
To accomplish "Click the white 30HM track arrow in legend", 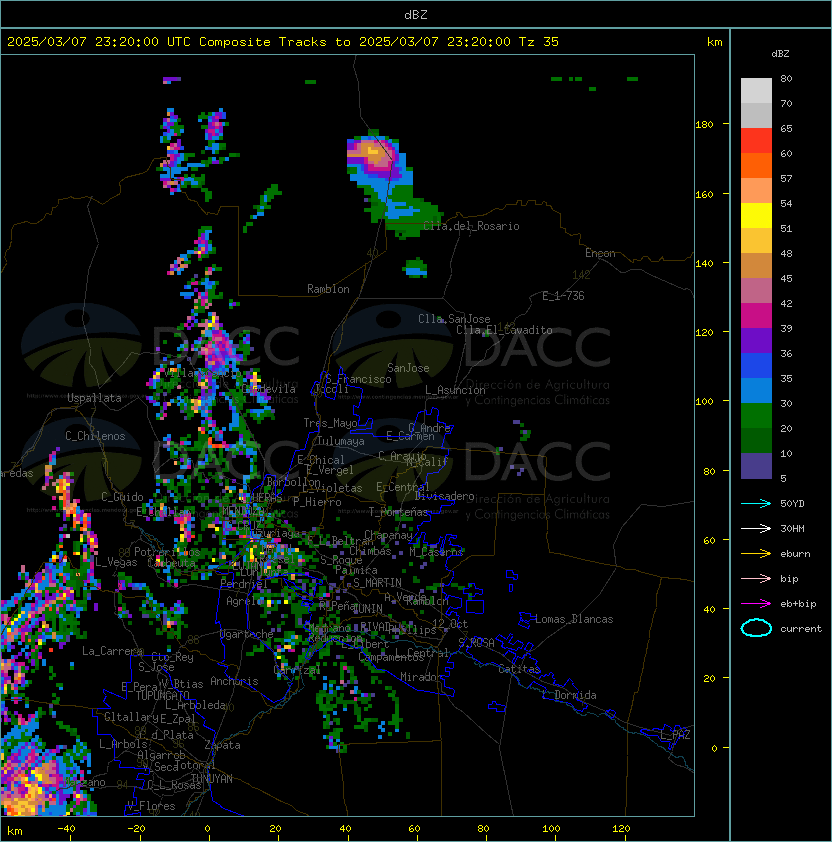I will [x=756, y=528].
